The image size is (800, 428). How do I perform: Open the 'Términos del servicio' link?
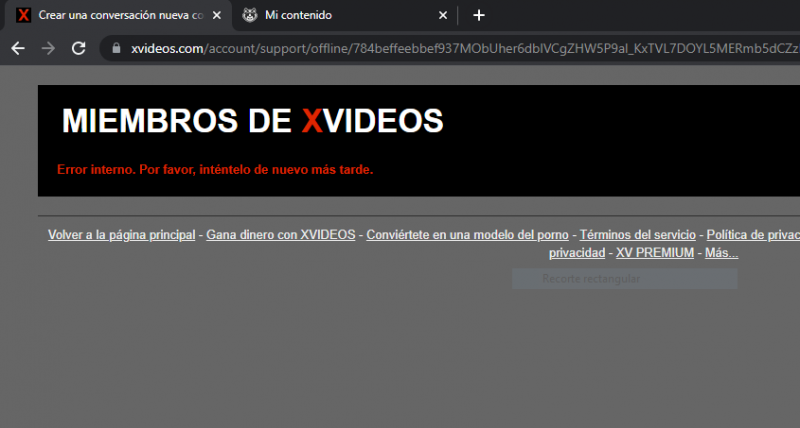click(637, 235)
